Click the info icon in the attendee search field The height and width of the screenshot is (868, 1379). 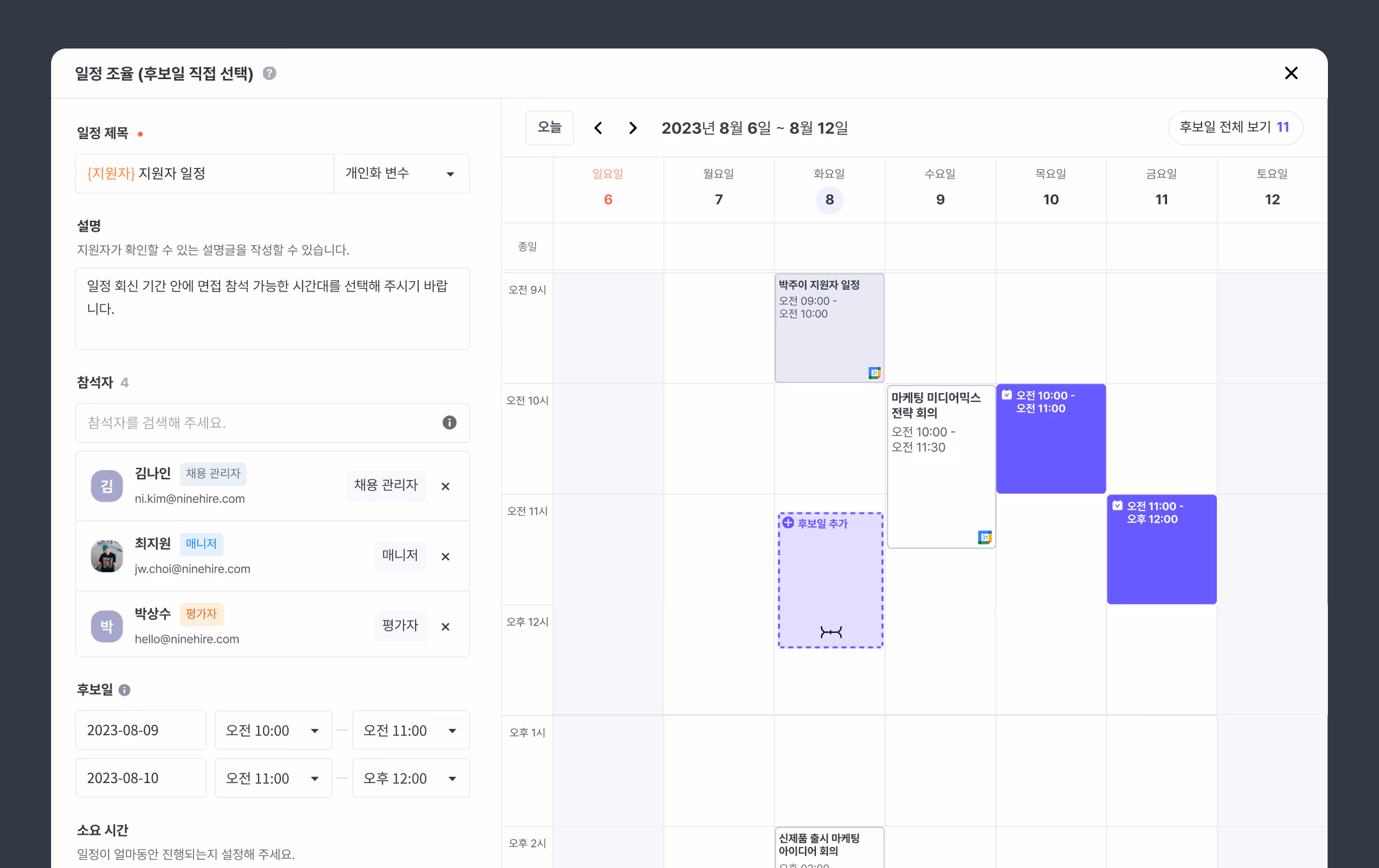point(449,423)
